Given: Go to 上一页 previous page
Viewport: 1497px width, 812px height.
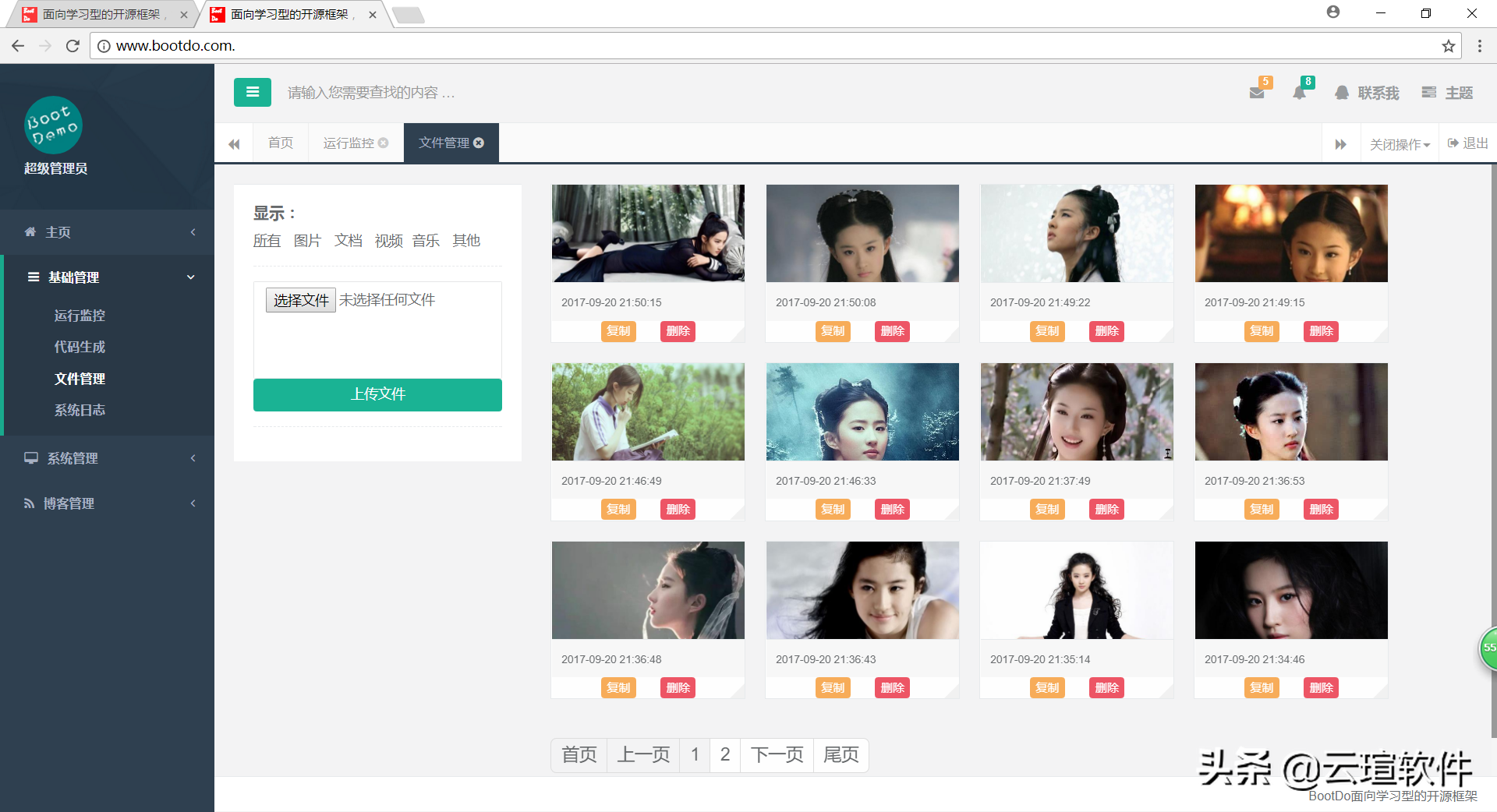Looking at the screenshot, I should coord(643,755).
